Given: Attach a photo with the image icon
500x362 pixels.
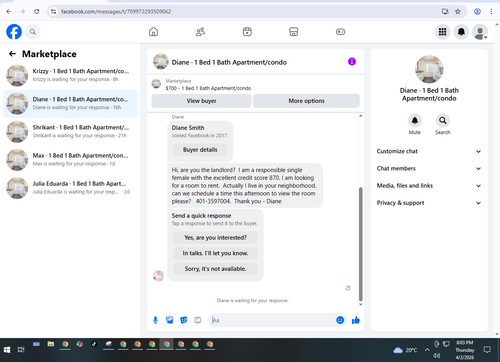Looking at the screenshot, I should coord(170,320).
